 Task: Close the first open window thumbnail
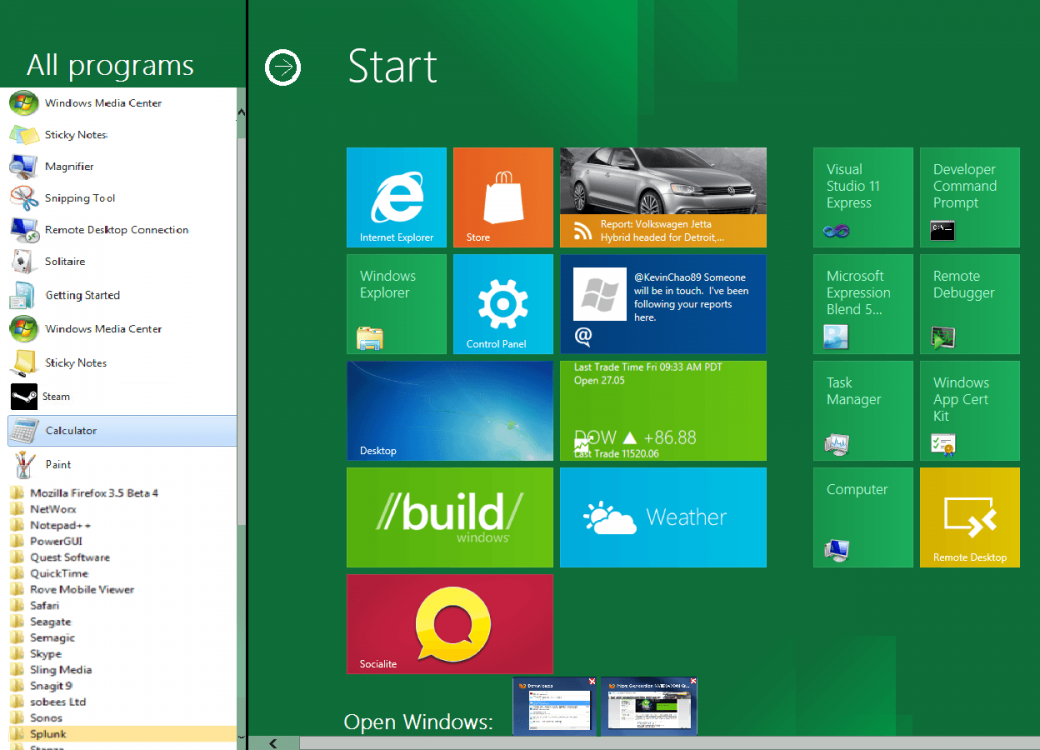(x=592, y=682)
